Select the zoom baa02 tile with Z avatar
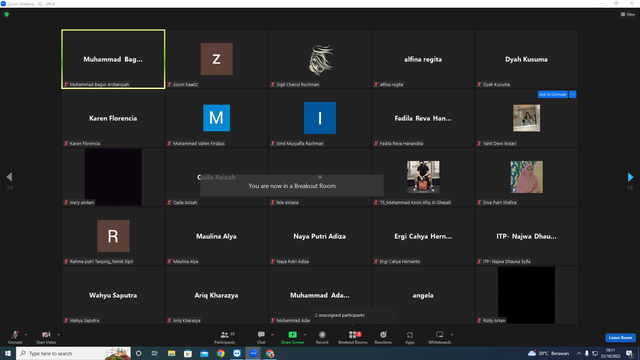Viewport: 640px width, 360px height. [217, 59]
